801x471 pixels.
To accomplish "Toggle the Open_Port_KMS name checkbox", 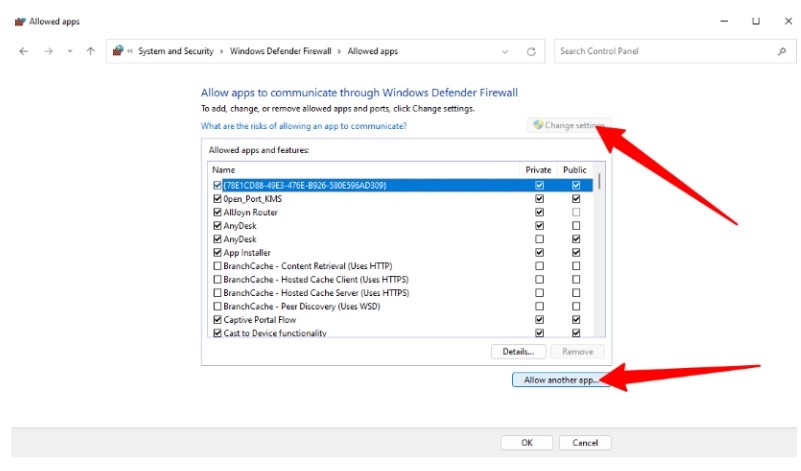I will click(217, 199).
